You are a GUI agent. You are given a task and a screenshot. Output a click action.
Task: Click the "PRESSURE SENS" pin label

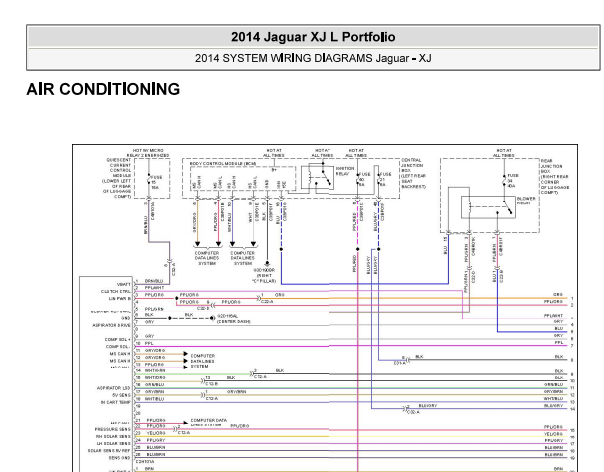coord(113,429)
